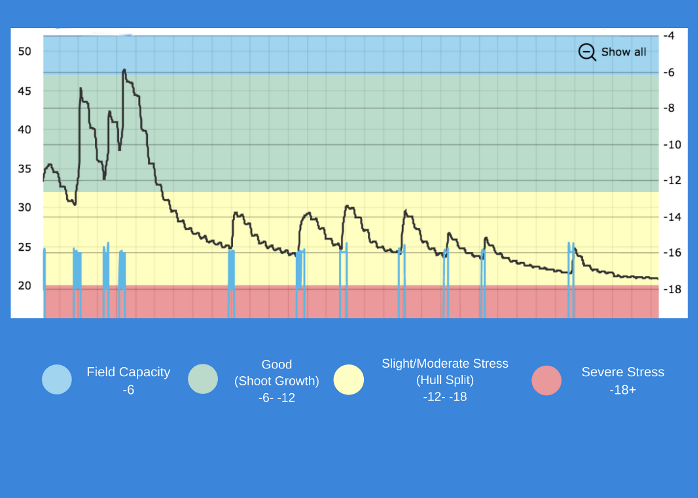Click right axis value -4
Image resolution: width=698 pixels, height=498 pixels.
point(669,36)
